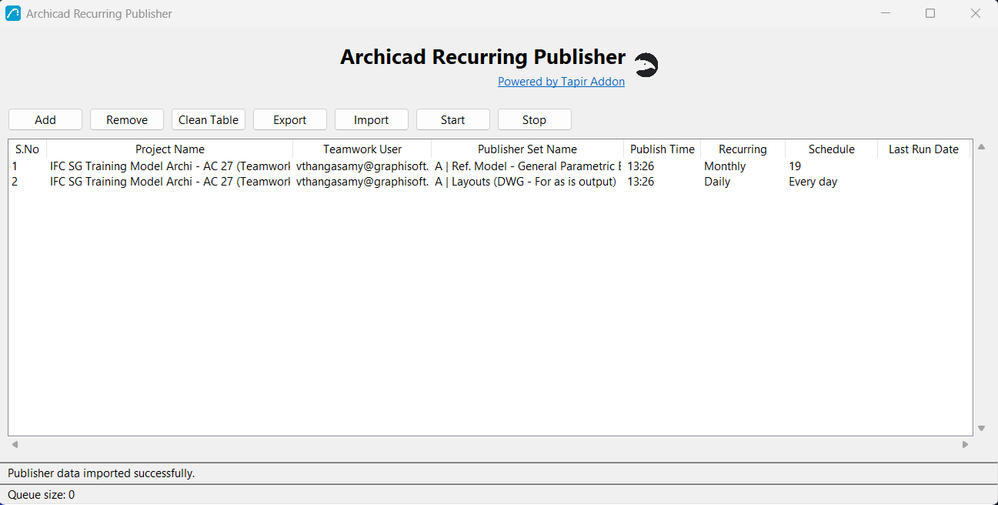Click the Archicad app icon in title bar
Image resolution: width=998 pixels, height=505 pixels.
(x=13, y=13)
